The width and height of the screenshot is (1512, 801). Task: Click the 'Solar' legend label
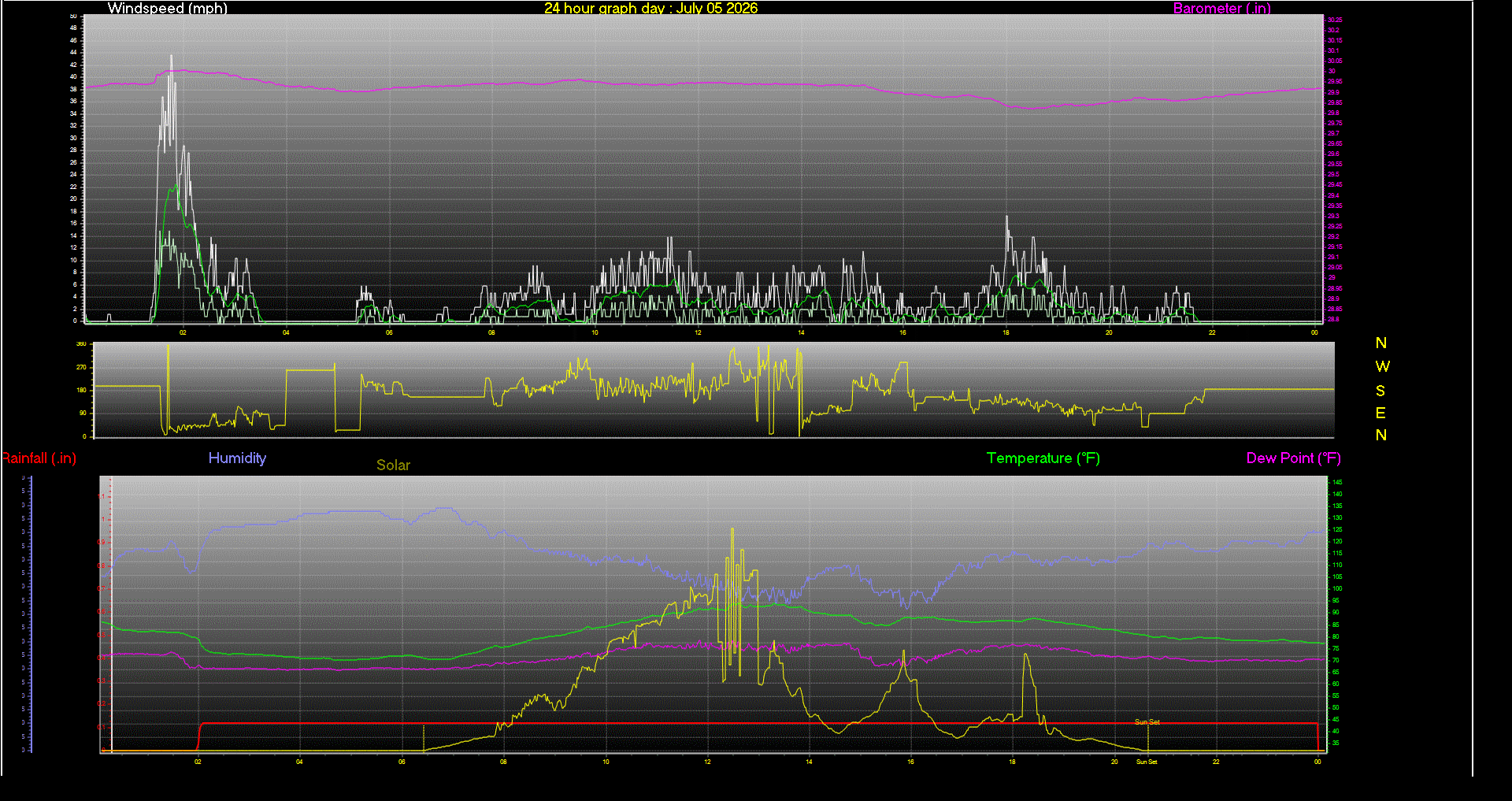click(393, 465)
